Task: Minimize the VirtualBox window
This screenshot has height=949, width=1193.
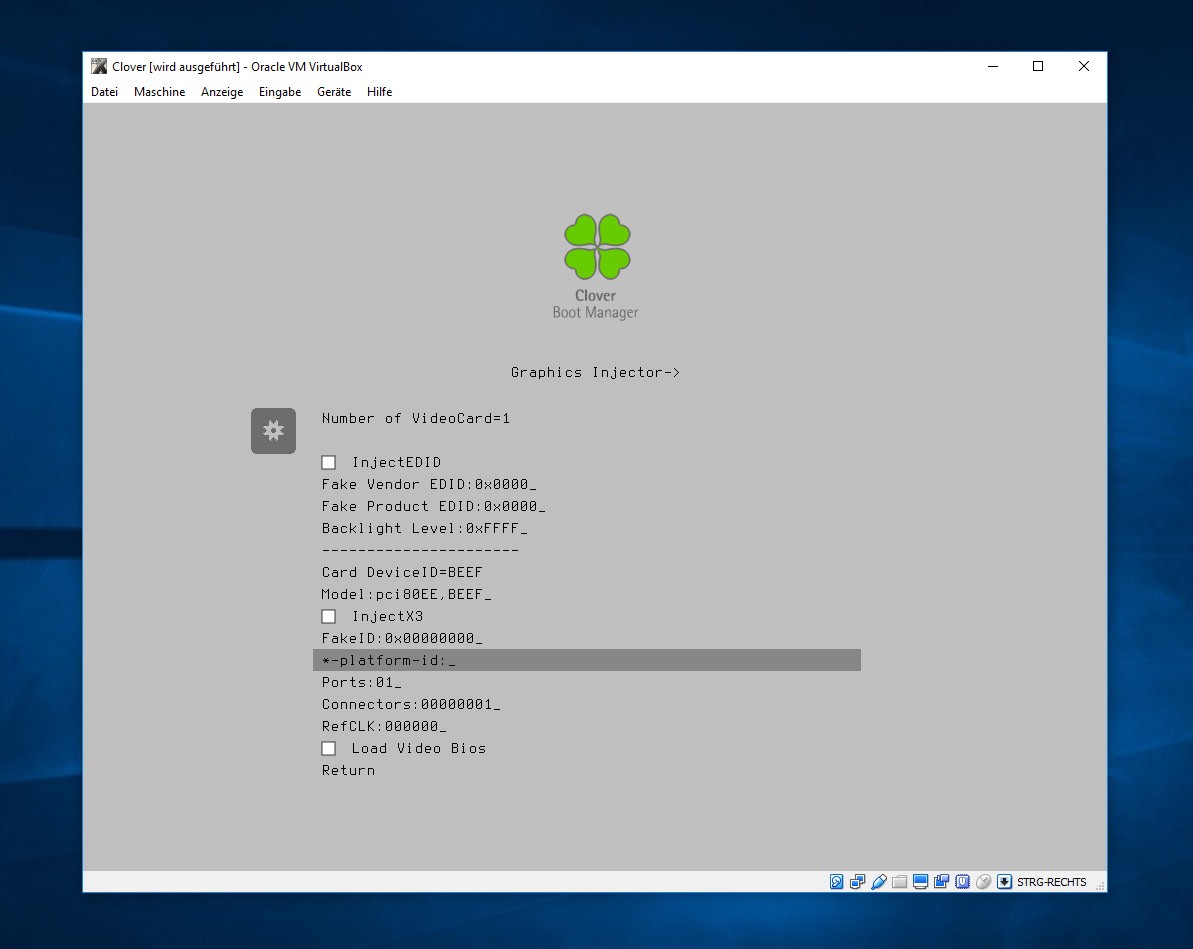Action: (x=993, y=66)
